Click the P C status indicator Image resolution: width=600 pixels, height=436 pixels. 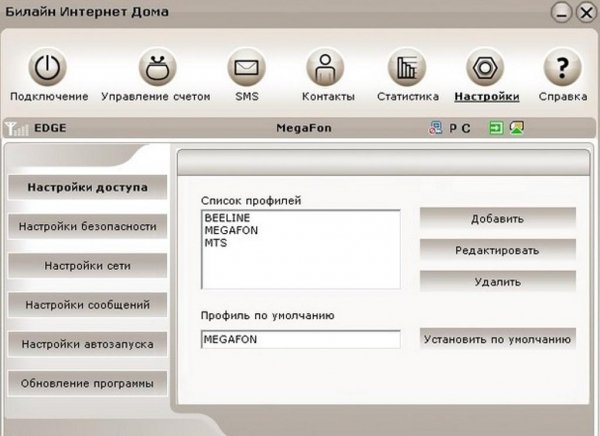tap(460, 128)
